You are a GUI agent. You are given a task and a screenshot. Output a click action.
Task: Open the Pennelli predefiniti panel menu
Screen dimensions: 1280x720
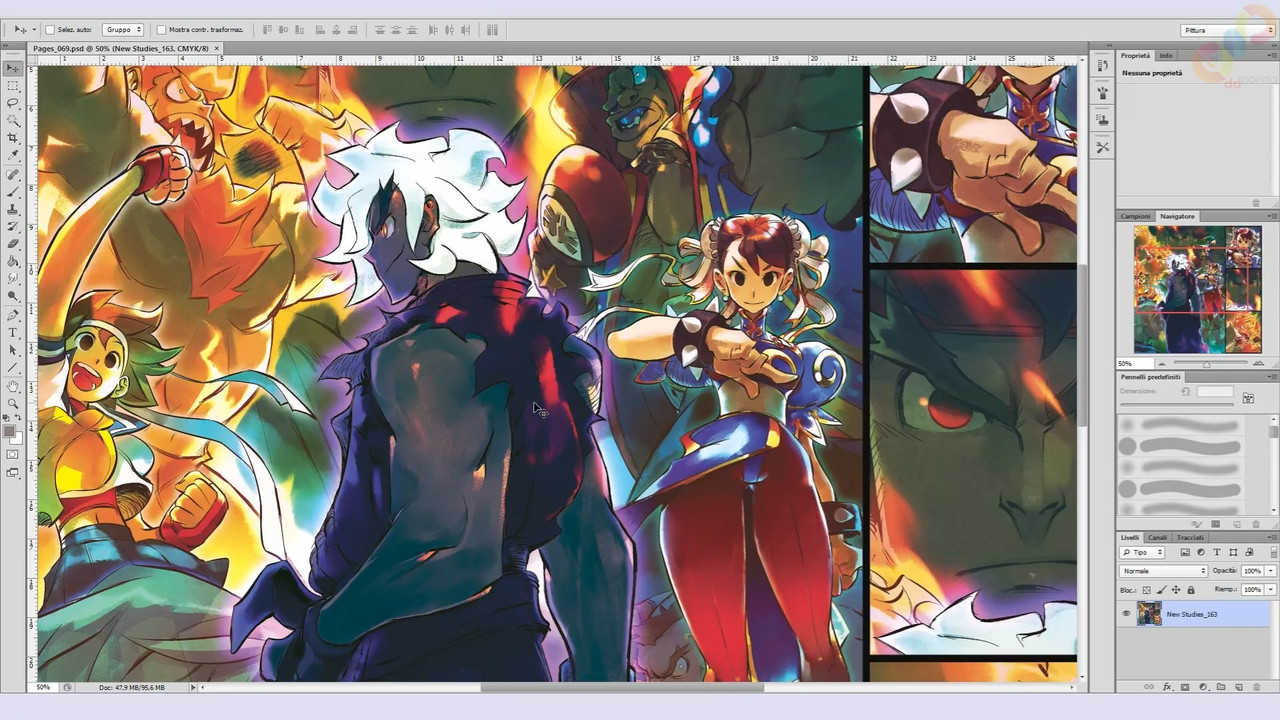pos(1271,377)
